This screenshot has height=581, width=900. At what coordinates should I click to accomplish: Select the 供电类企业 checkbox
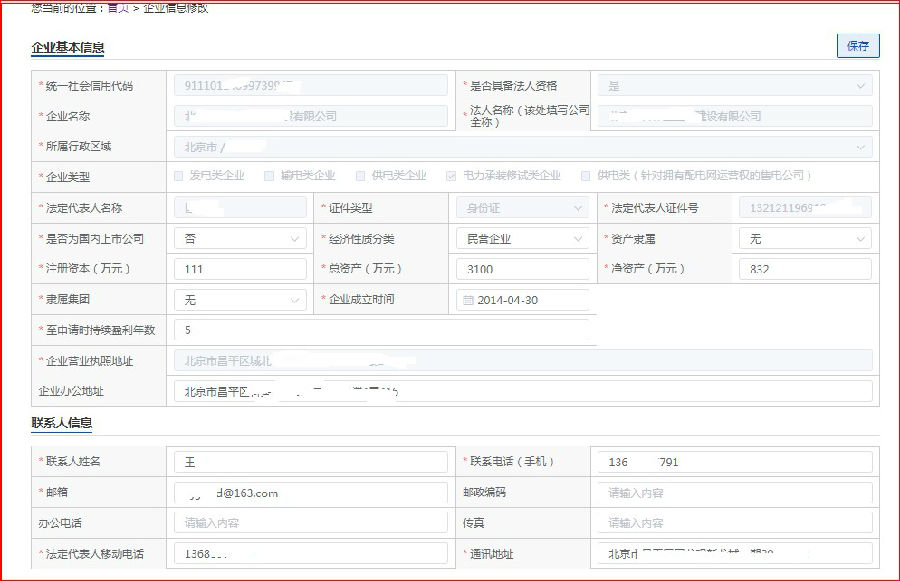tap(361, 176)
